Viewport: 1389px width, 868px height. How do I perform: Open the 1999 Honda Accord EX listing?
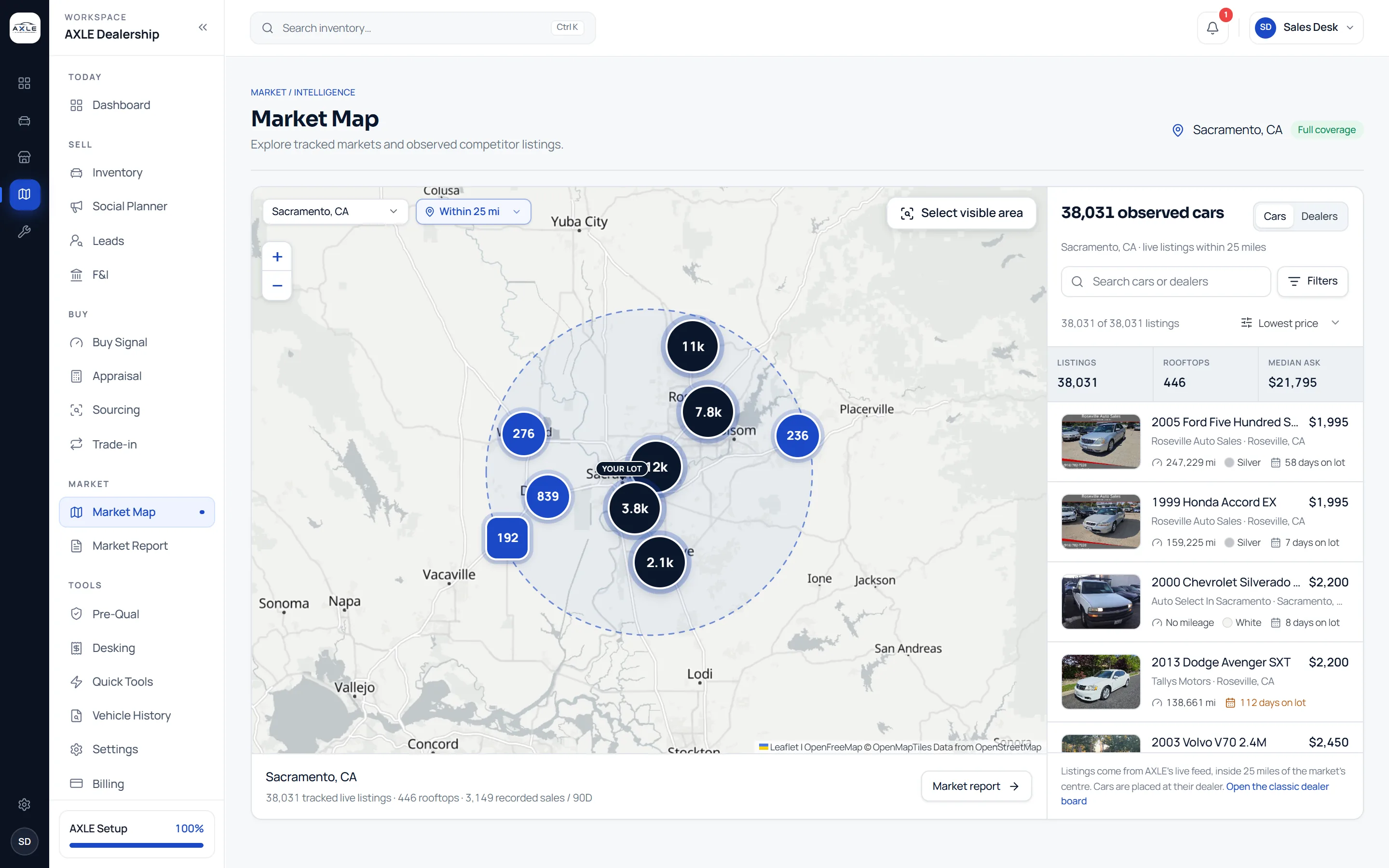pos(1205,521)
